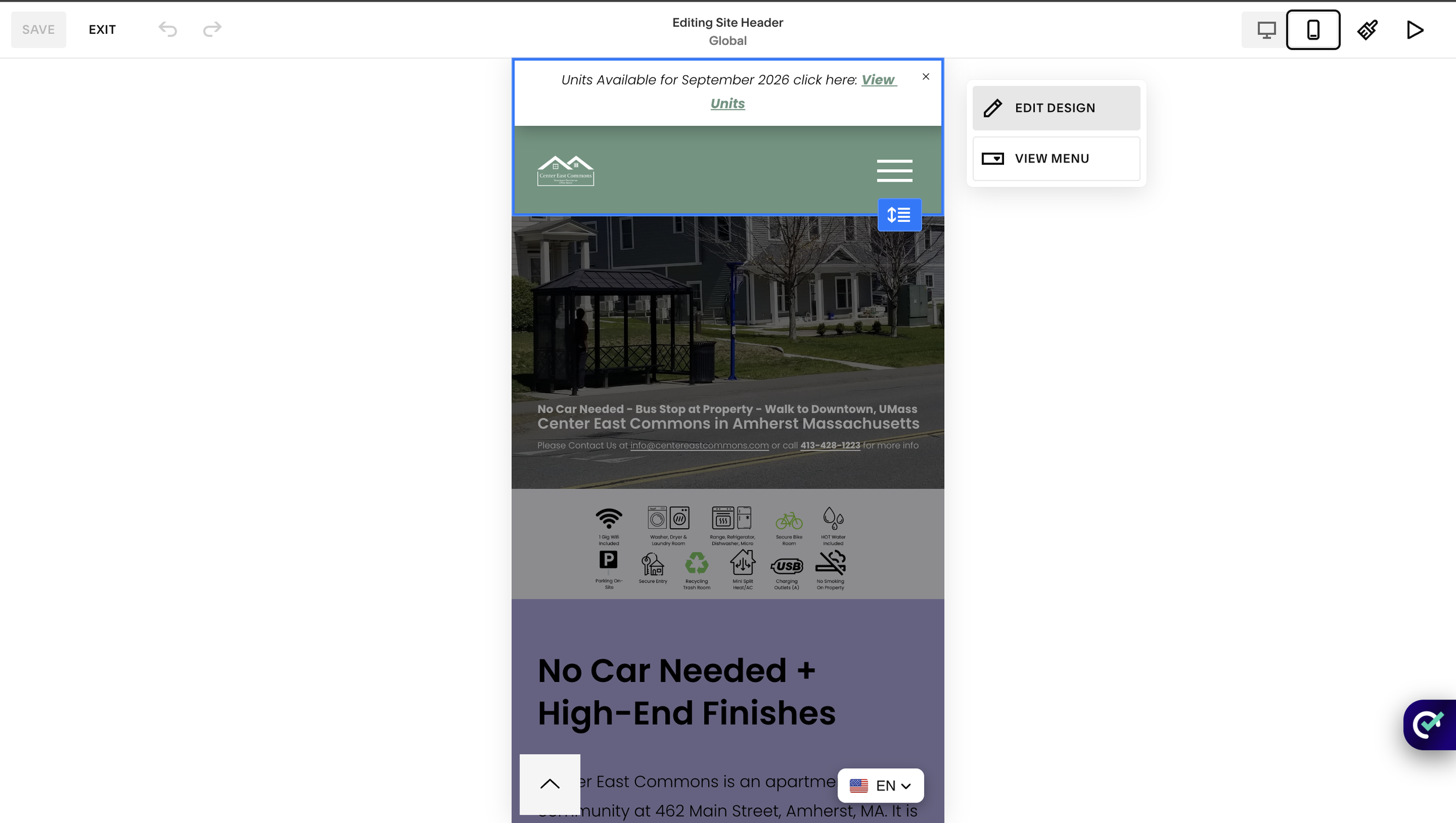Undo the last change
The image size is (1456, 823).
[x=168, y=29]
